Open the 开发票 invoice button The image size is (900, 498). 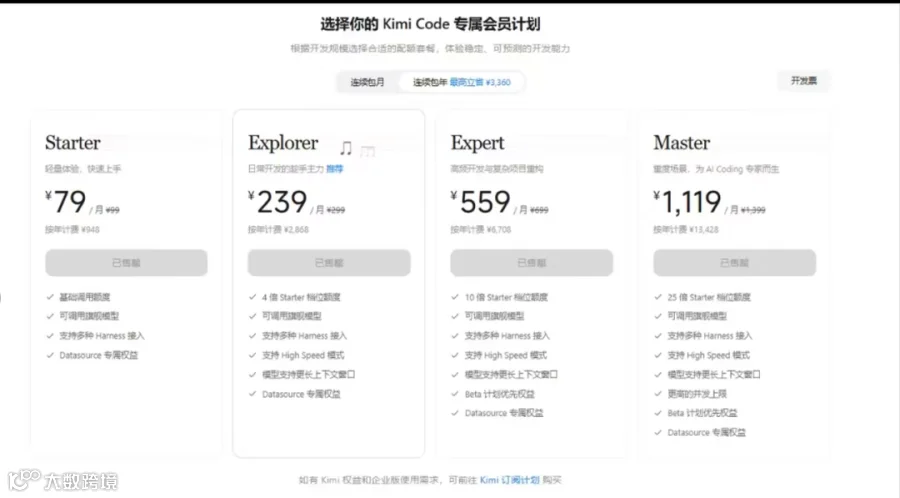803,81
